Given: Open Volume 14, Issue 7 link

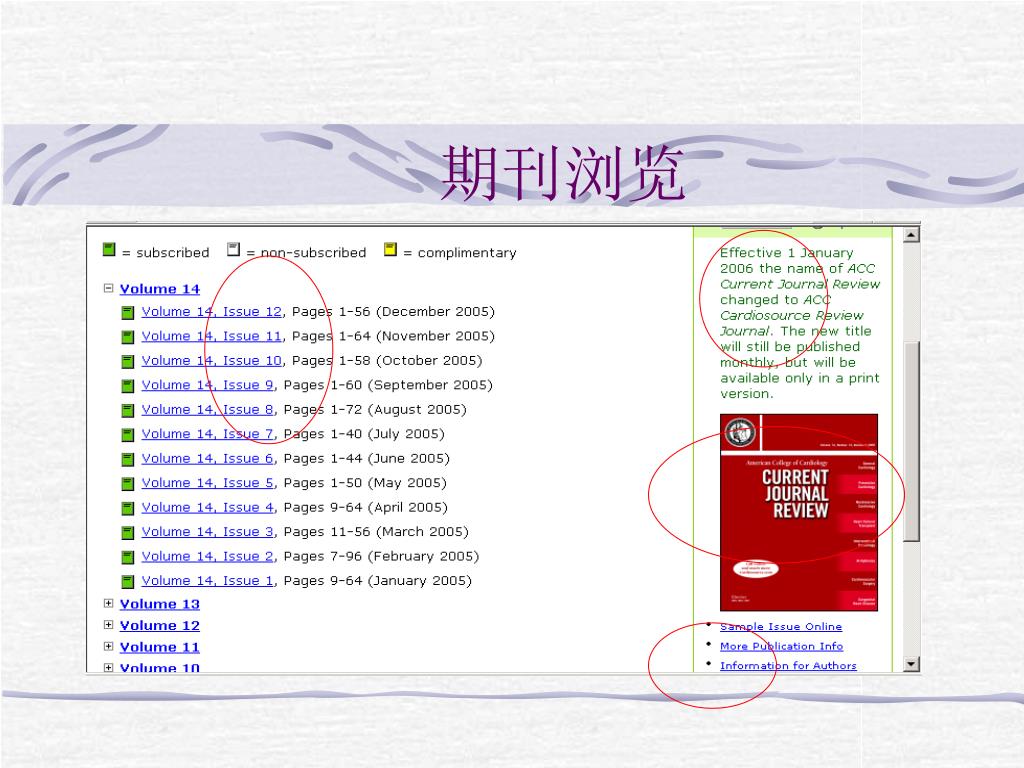Looking at the screenshot, I should point(208,434).
